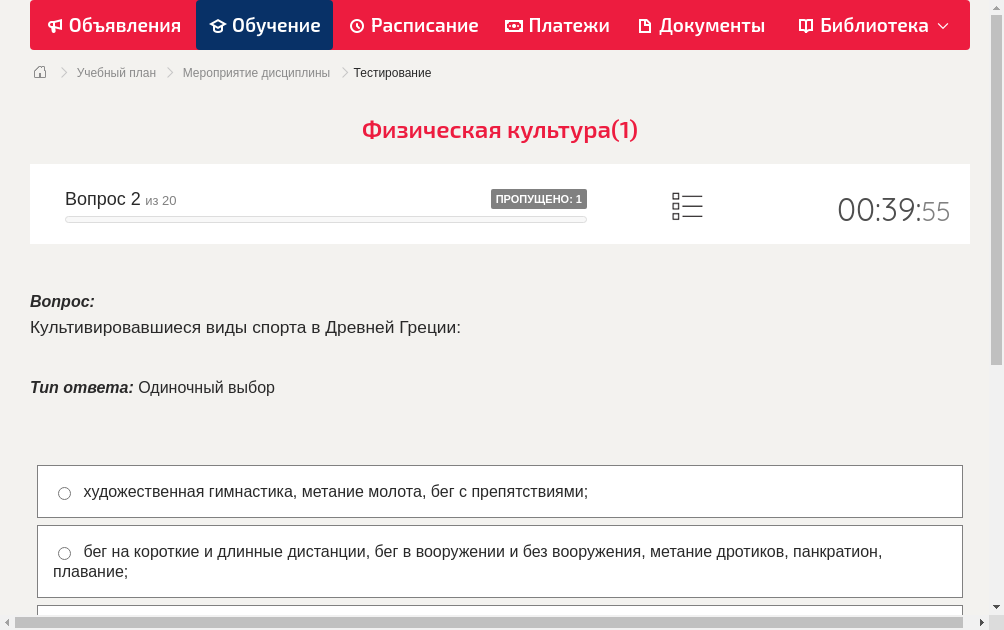The width and height of the screenshot is (1004, 630).
Task: Select answer about бег и панкратион
Action: [64, 553]
